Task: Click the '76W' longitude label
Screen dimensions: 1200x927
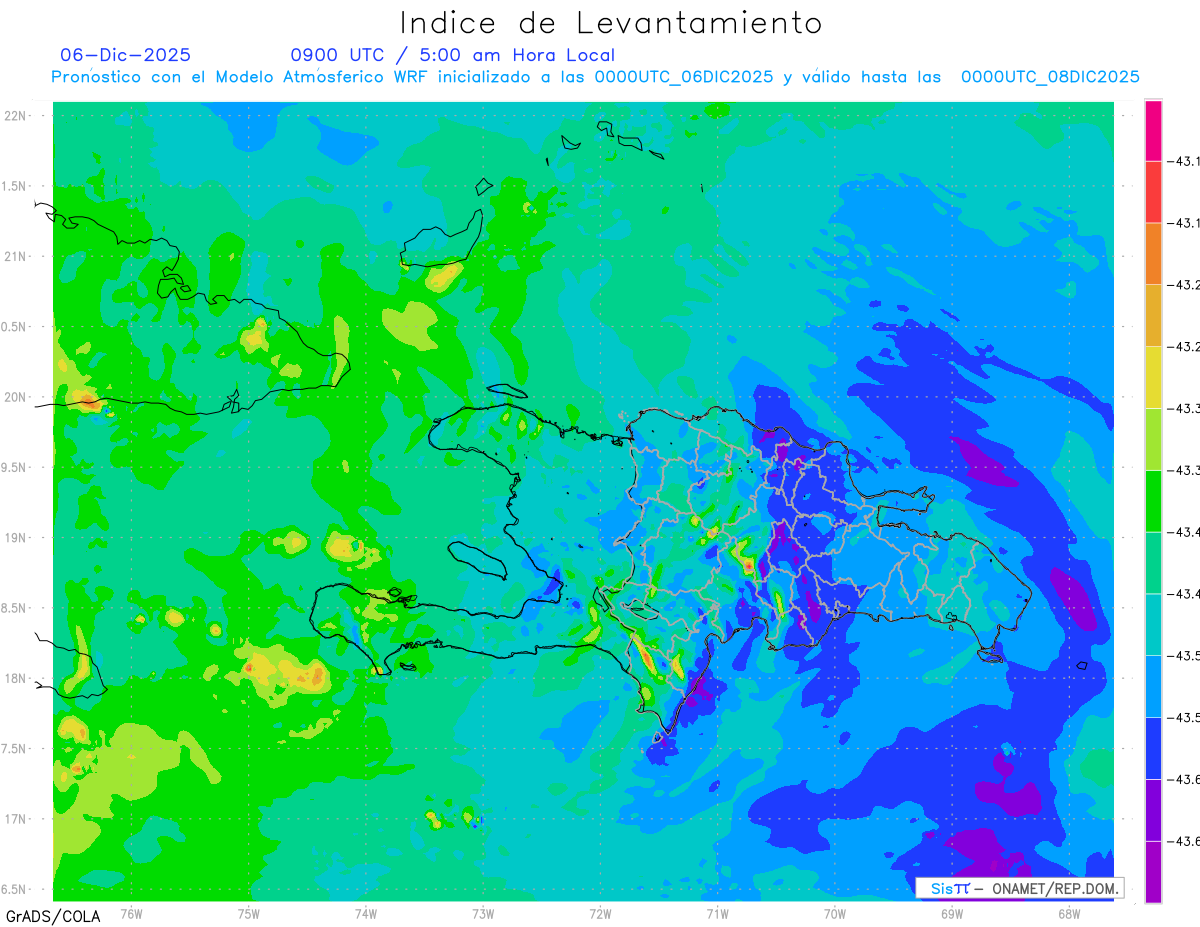Action: (131, 913)
